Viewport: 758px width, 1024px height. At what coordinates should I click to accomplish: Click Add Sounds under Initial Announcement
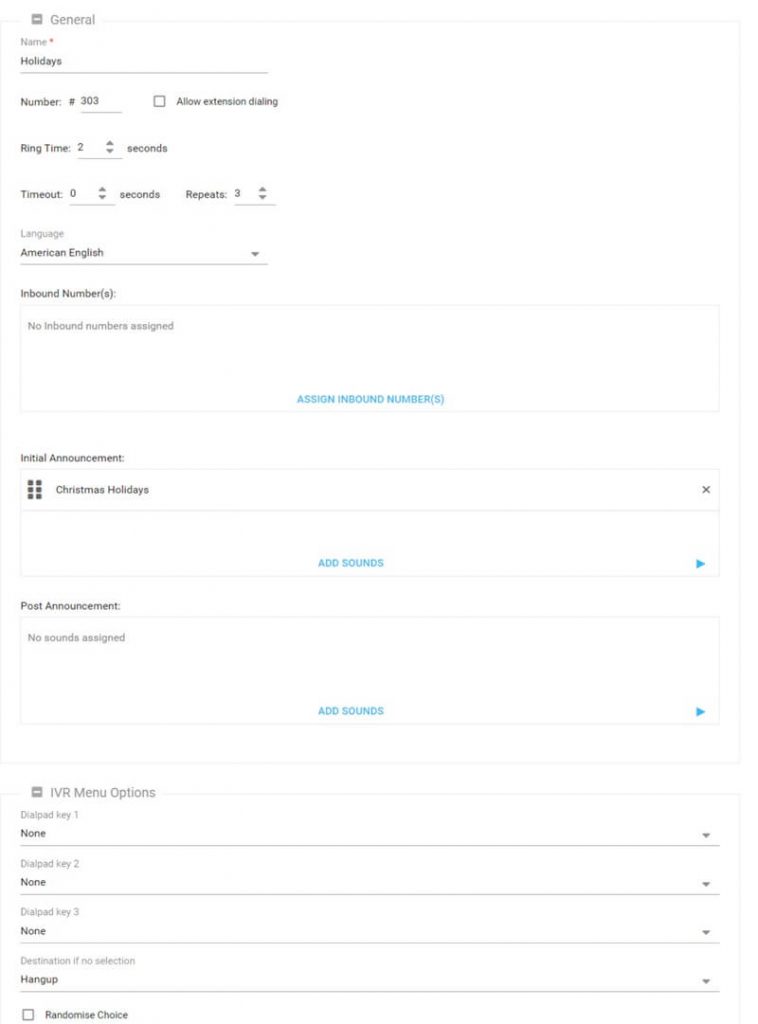click(350, 563)
